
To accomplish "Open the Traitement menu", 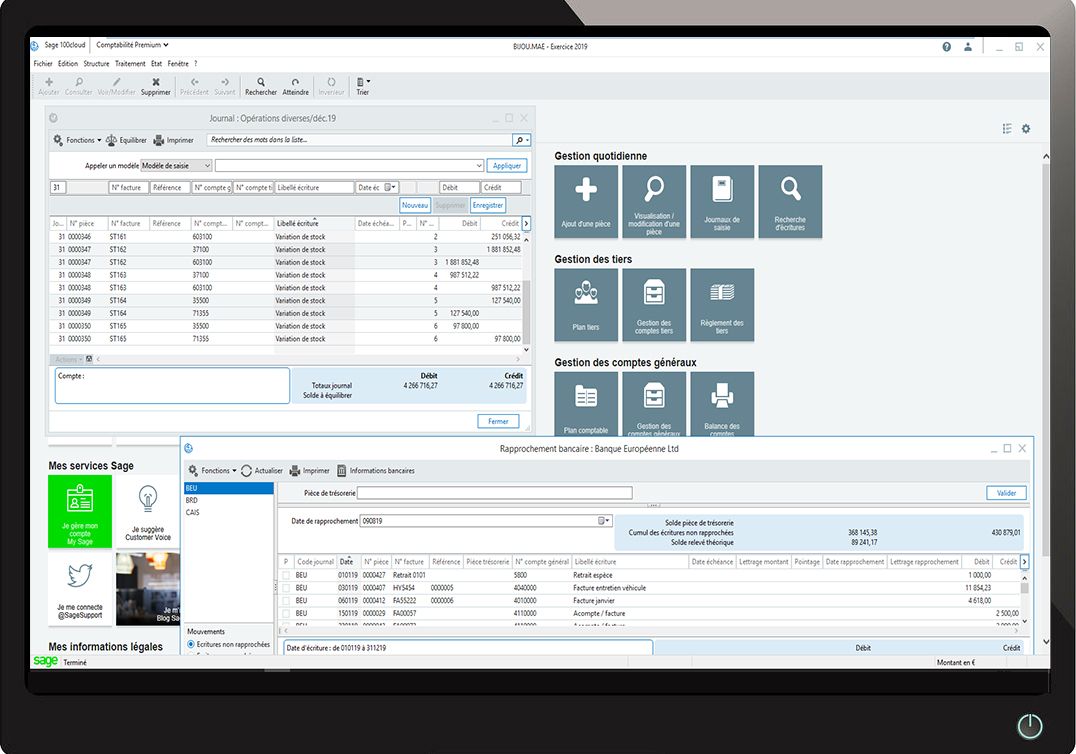I will point(131,62).
